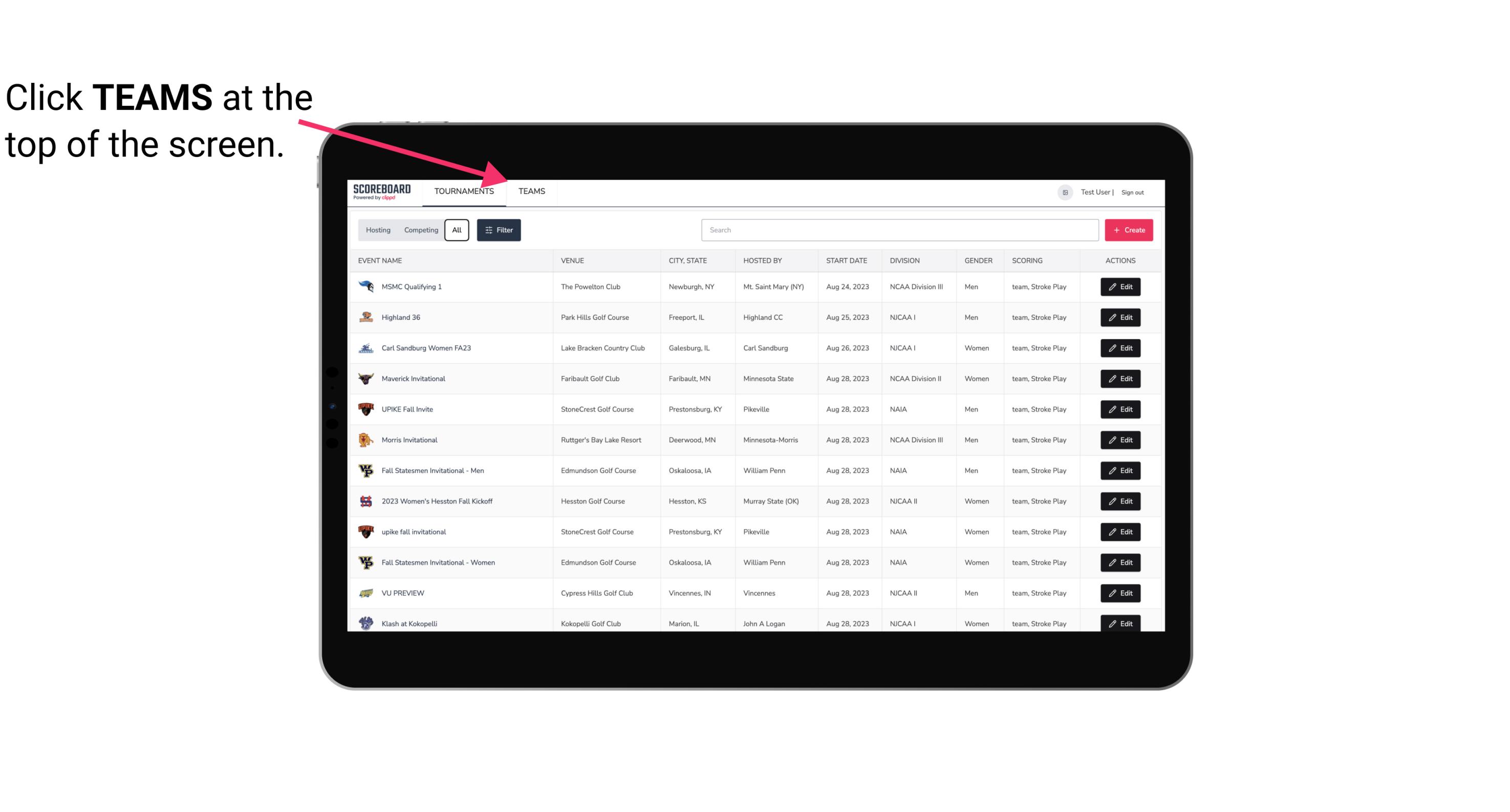Viewport: 1510px width, 812px height.
Task: Click the Edit icon for Maverick Invitational
Action: (x=1121, y=378)
